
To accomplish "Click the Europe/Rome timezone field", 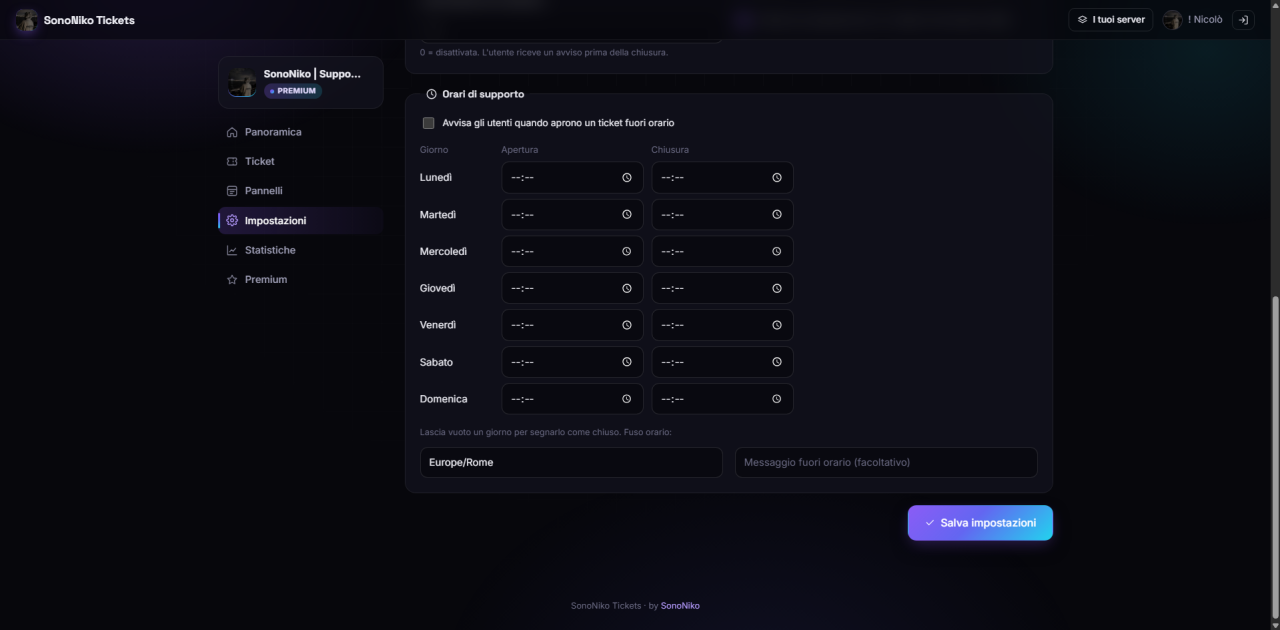I will pos(571,463).
